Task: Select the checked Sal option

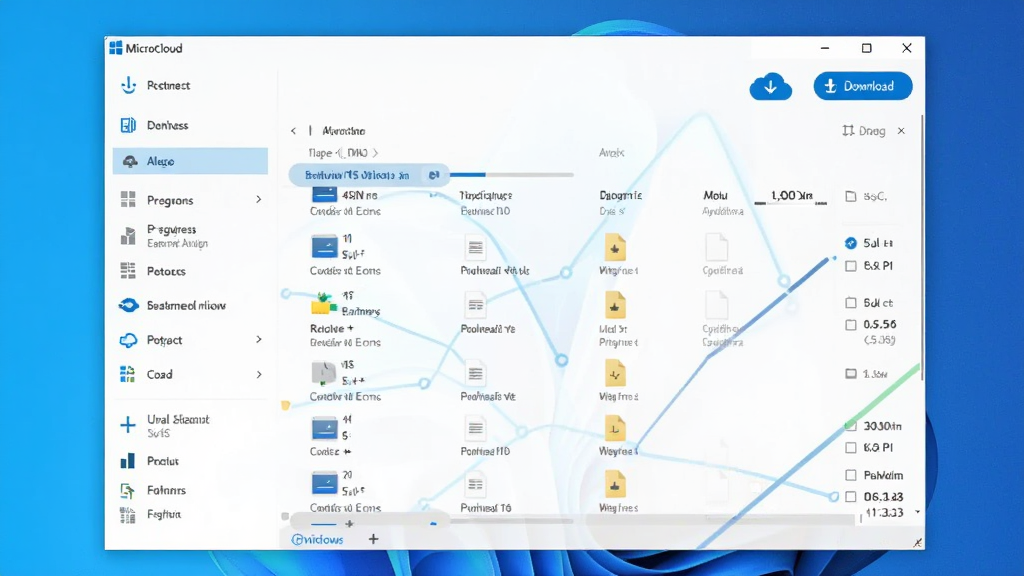Action: [850, 243]
